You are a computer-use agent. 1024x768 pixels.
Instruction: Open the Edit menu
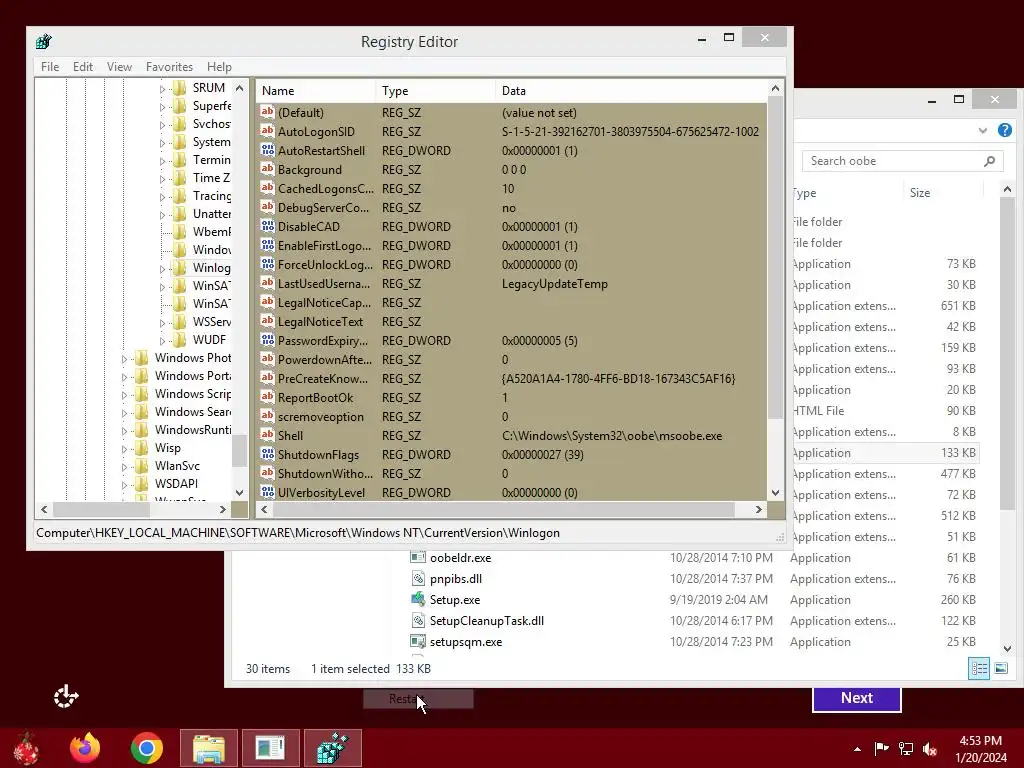pos(82,67)
